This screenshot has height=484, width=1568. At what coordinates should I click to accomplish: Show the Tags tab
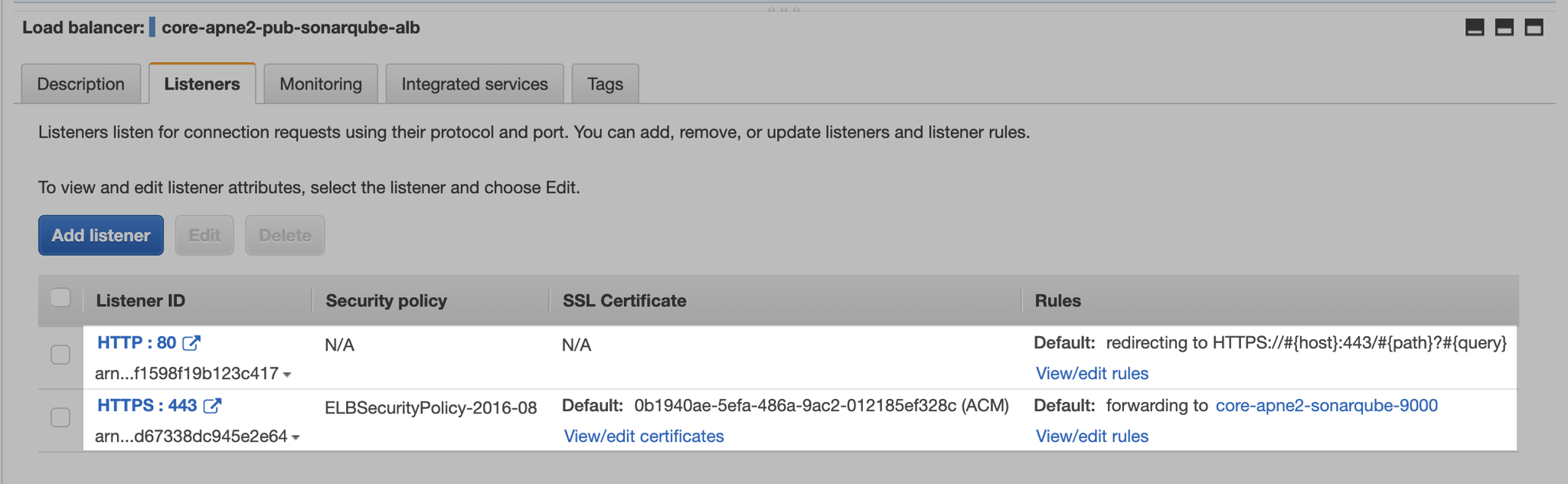point(605,84)
